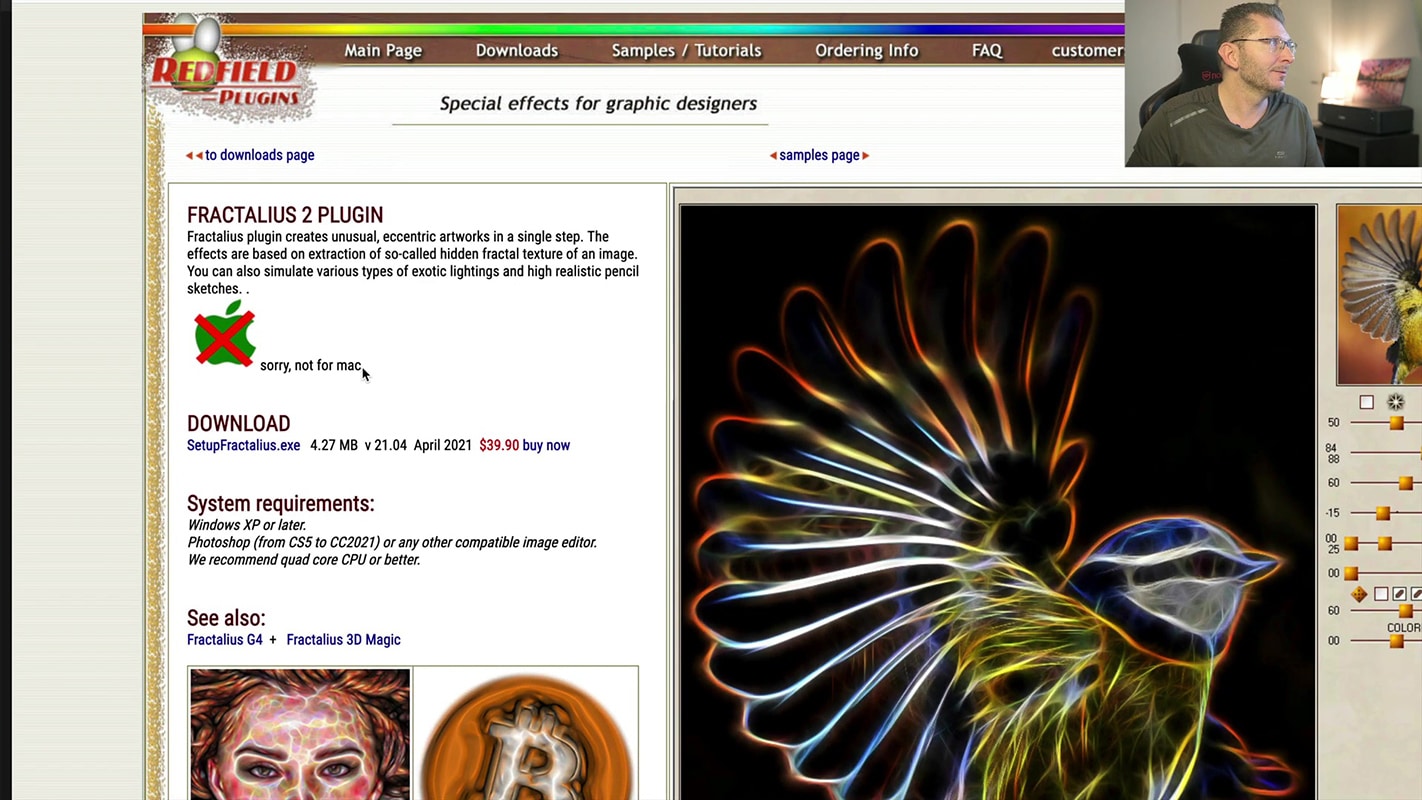Toggle the empty checkbox above the 50 slider
This screenshot has width=1422, height=800.
[x=1366, y=402]
